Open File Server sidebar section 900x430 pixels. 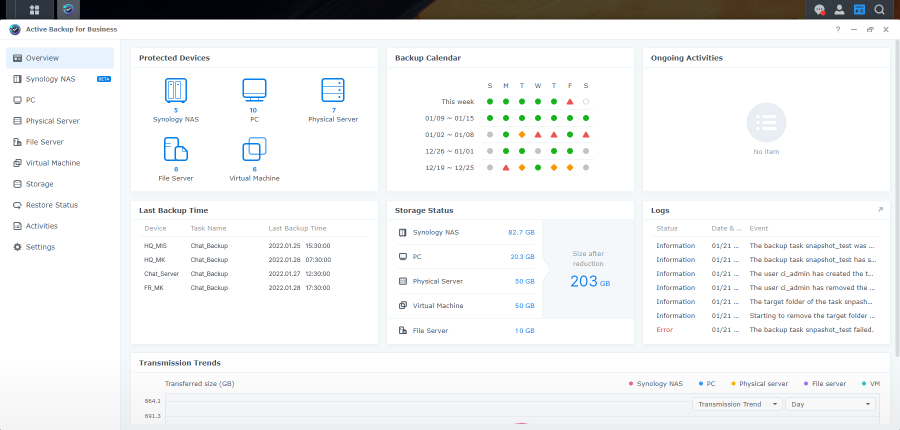tap(60, 142)
